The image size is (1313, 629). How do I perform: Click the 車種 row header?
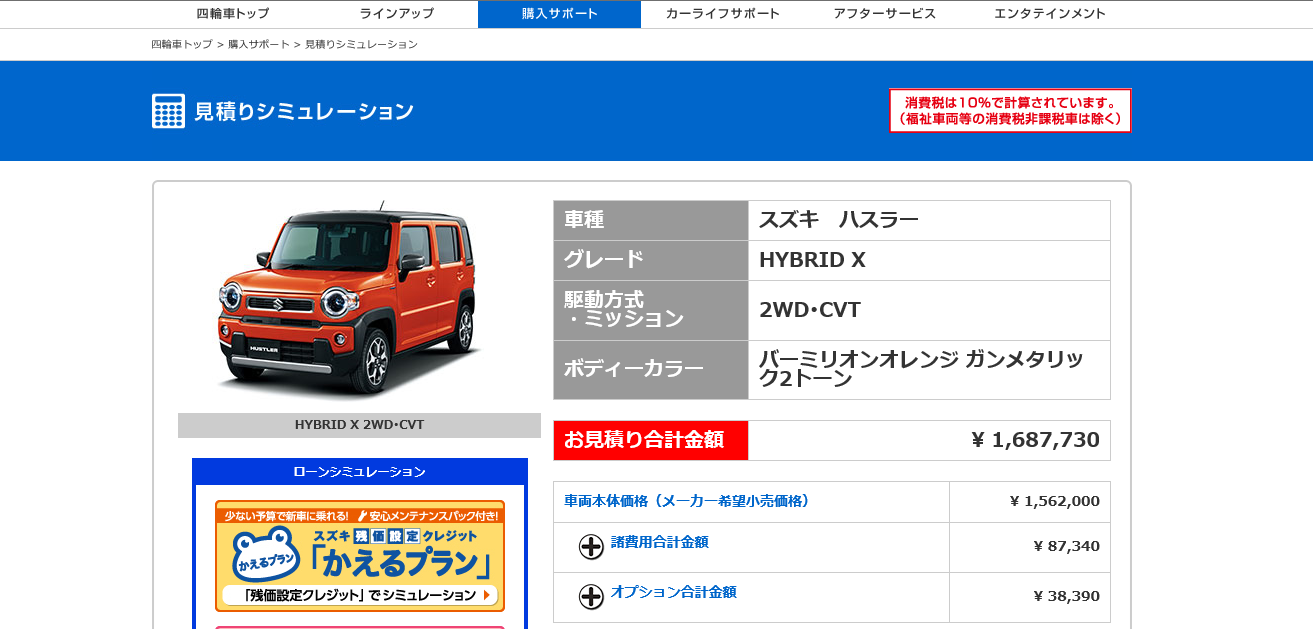(651, 220)
